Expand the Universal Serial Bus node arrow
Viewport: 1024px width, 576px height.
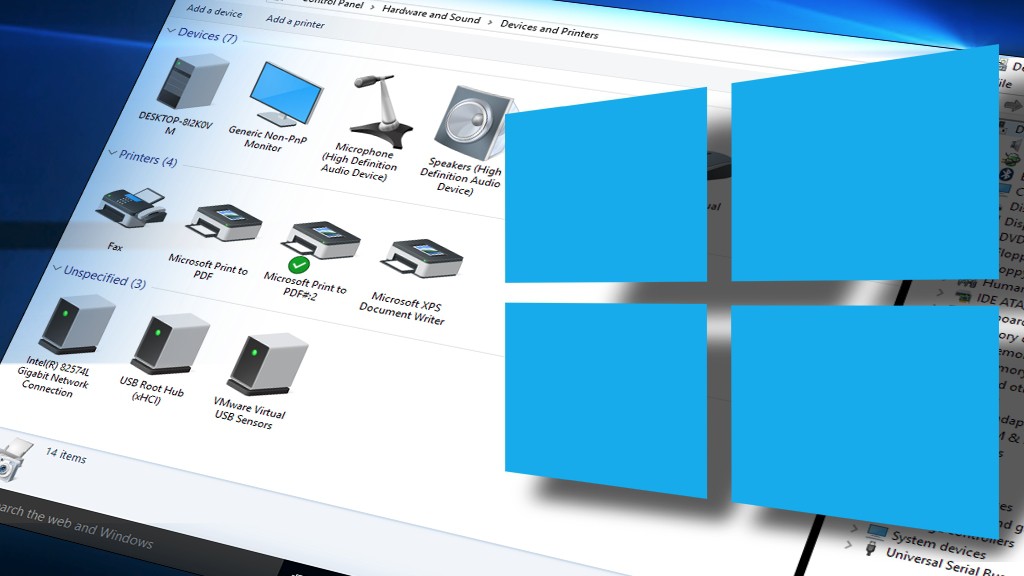click(849, 544)
